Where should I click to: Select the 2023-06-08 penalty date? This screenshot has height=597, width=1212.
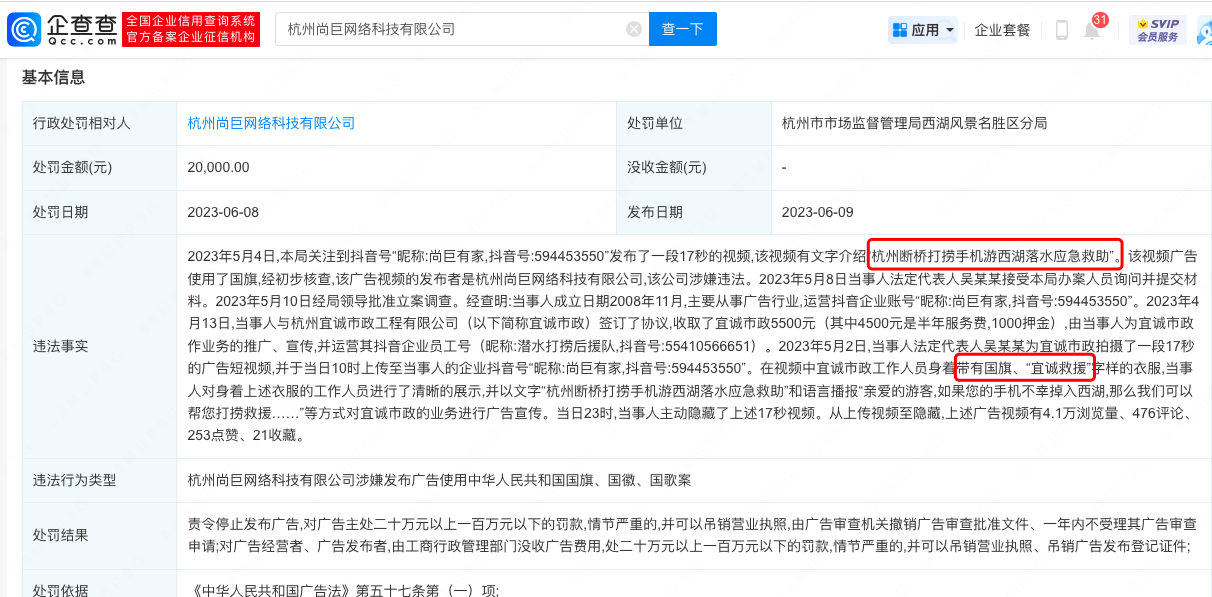223,212
